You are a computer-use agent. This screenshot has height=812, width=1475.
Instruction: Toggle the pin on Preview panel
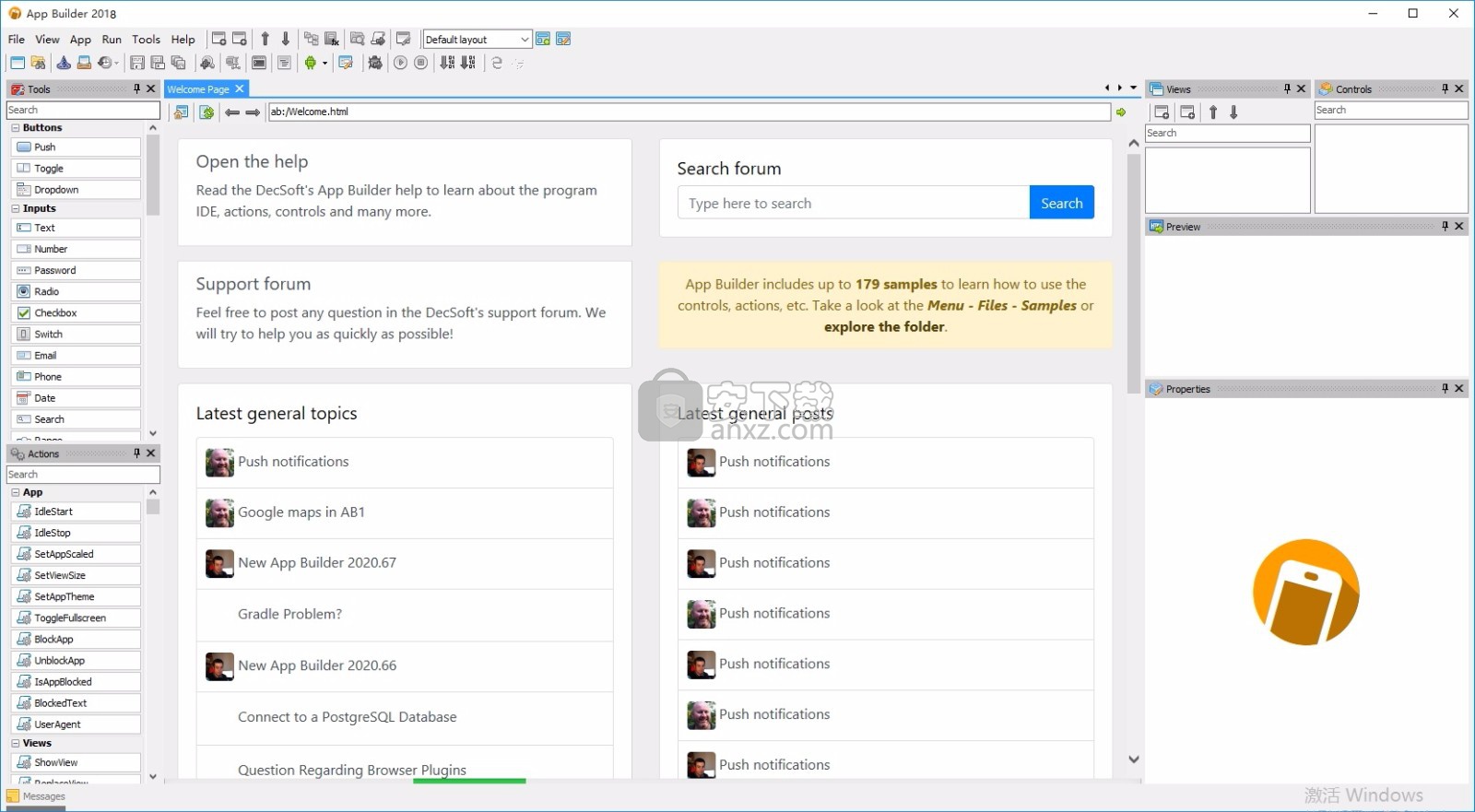click(1445, 226)
